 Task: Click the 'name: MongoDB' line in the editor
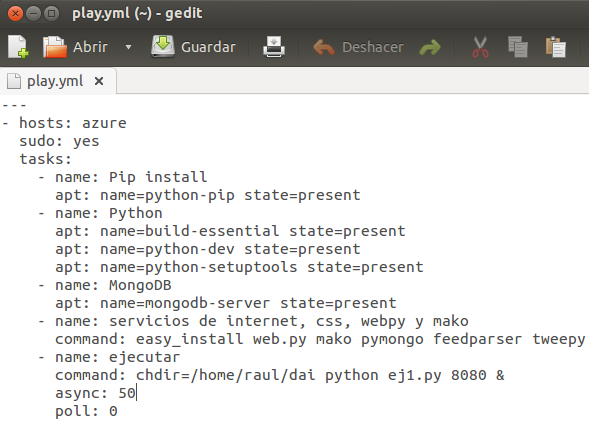coord(113,285)
